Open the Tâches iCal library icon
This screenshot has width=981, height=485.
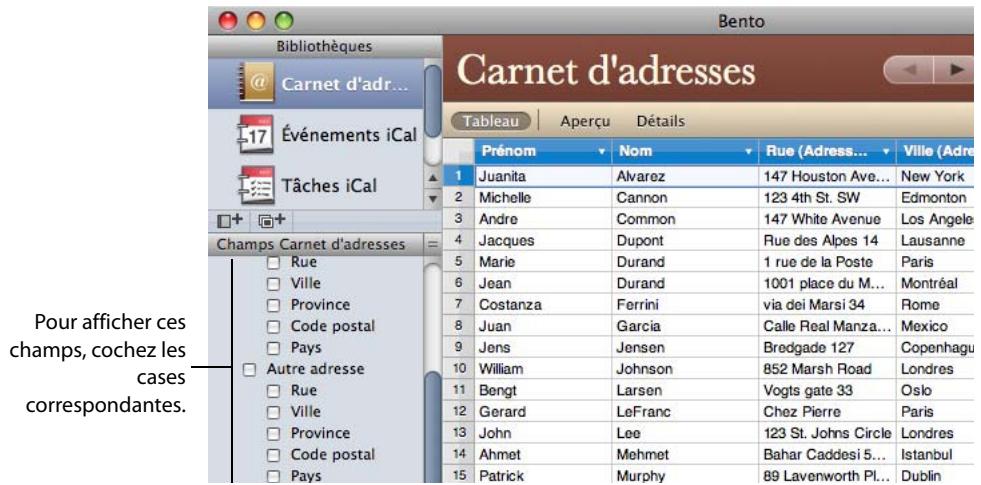tap(256, 185)
